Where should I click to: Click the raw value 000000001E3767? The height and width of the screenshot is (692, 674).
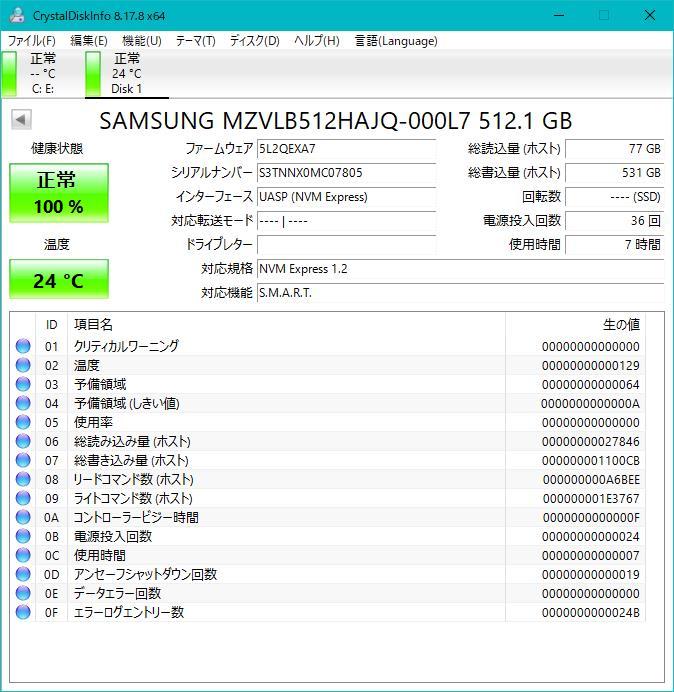(x=591, y=498)
